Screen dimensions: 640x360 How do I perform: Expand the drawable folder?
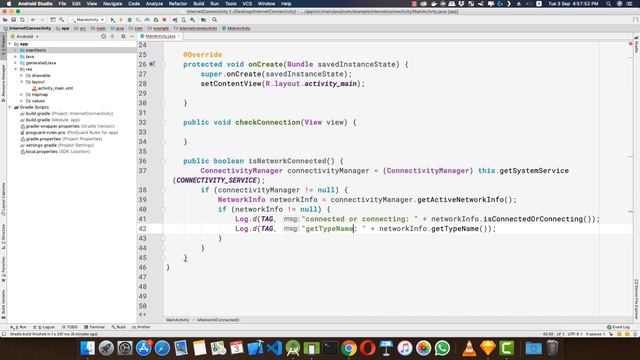(22, 76)
